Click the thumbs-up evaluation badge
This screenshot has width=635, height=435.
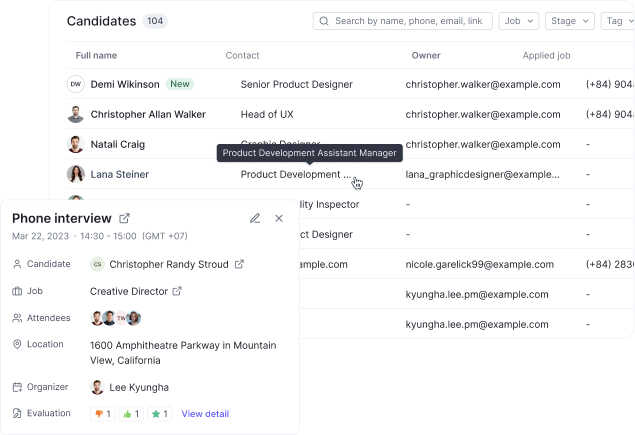point(131,413)
